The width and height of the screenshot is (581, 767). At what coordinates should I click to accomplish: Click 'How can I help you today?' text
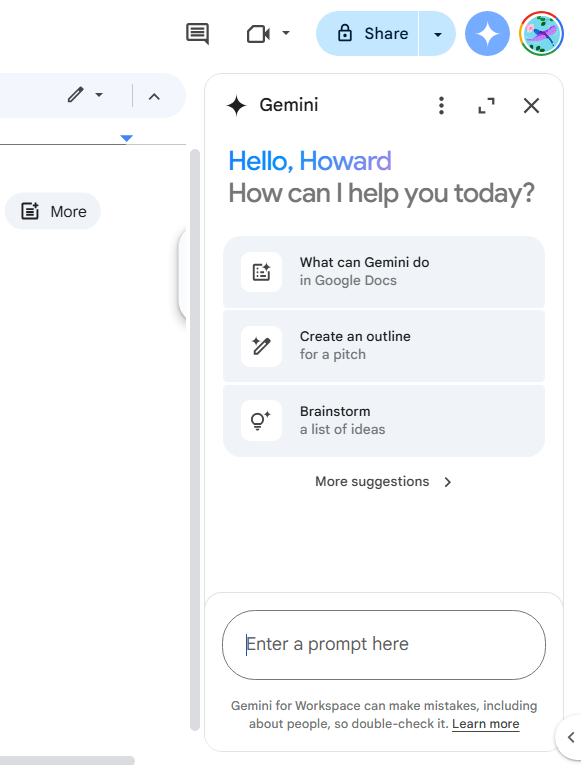click(x=382, y=193)
